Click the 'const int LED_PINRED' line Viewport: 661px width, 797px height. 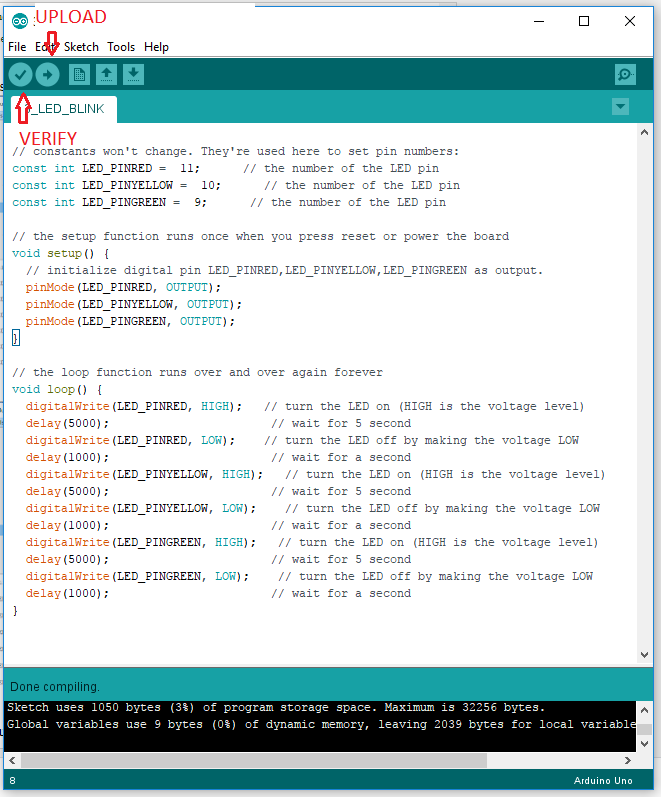[225, 168]
